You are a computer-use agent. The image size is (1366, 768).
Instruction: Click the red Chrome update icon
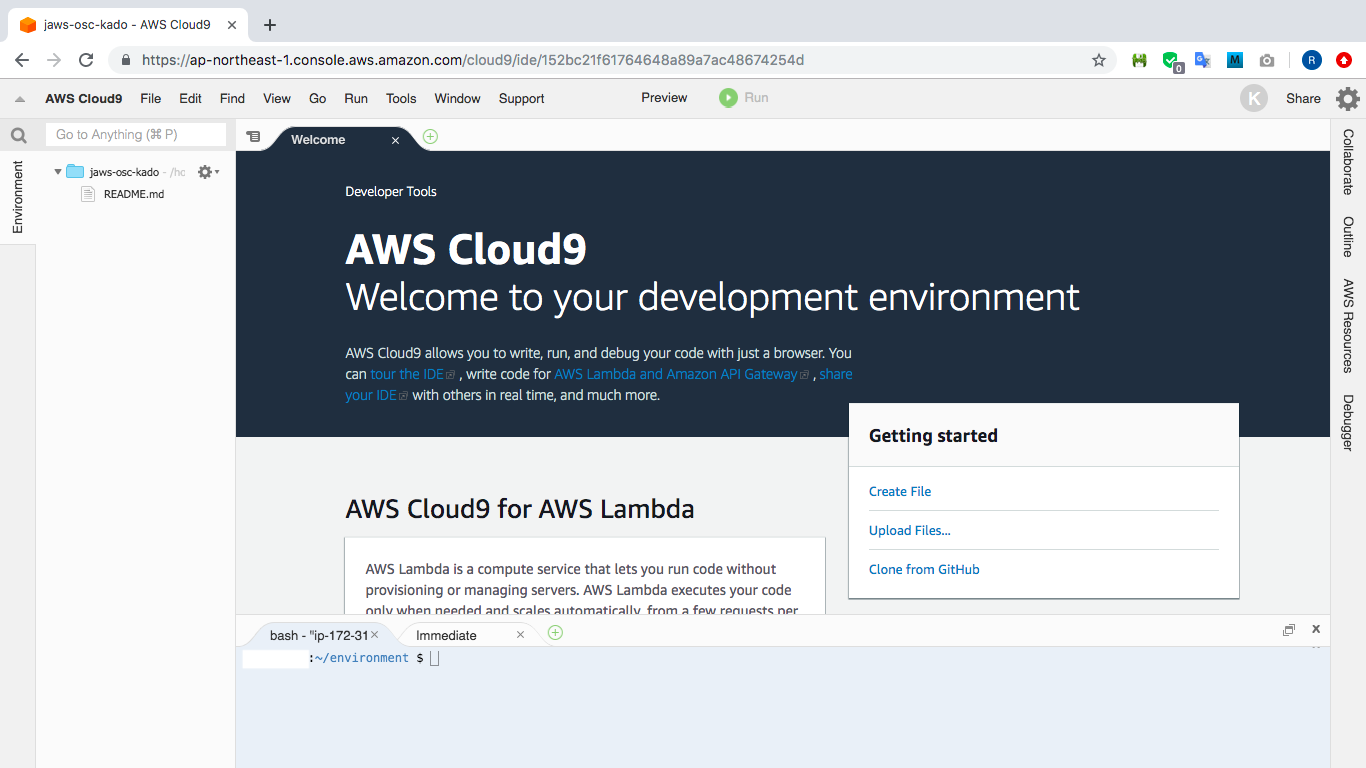click(x=1344, y=60)
